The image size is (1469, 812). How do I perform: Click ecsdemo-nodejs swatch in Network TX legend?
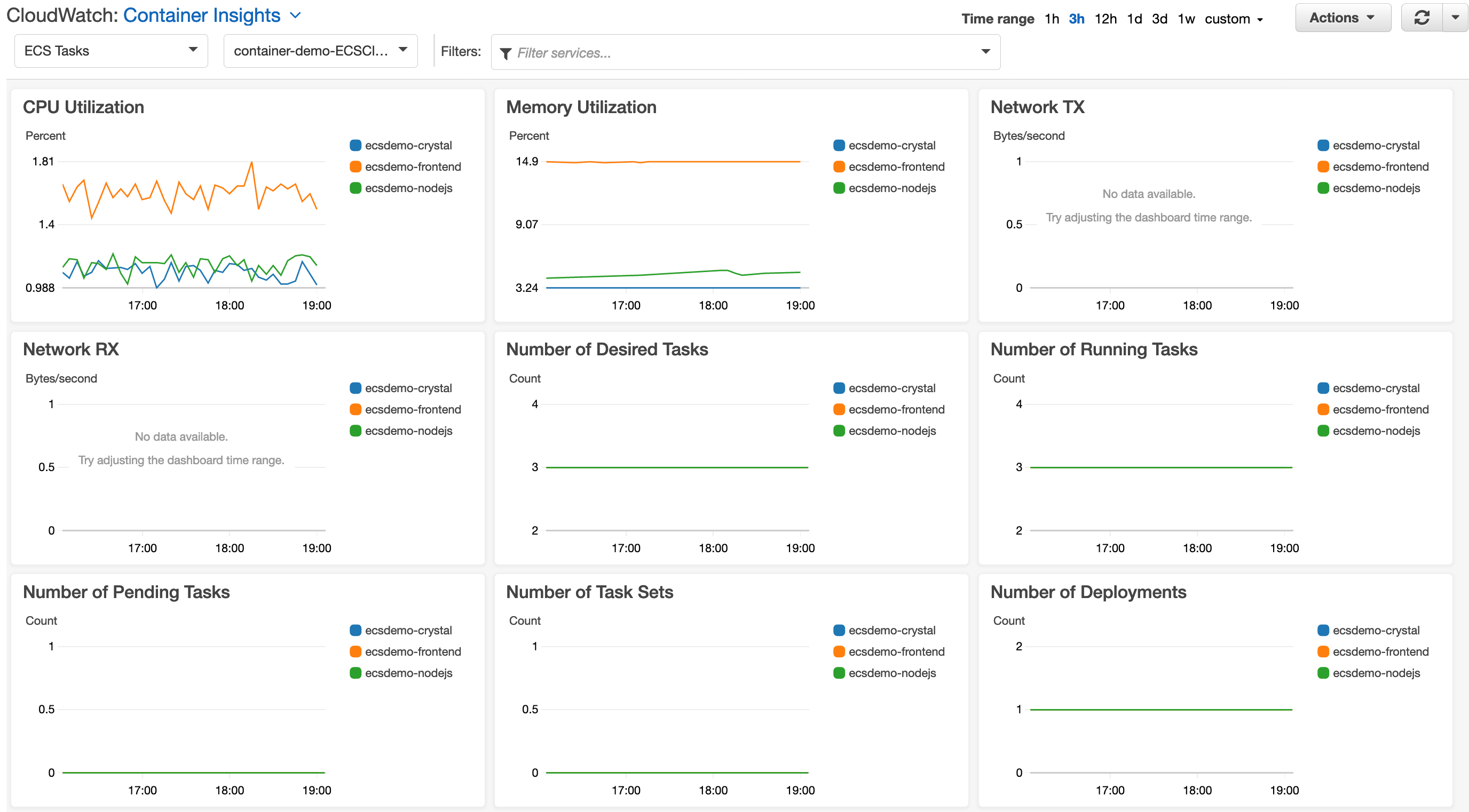point(1323,188)
